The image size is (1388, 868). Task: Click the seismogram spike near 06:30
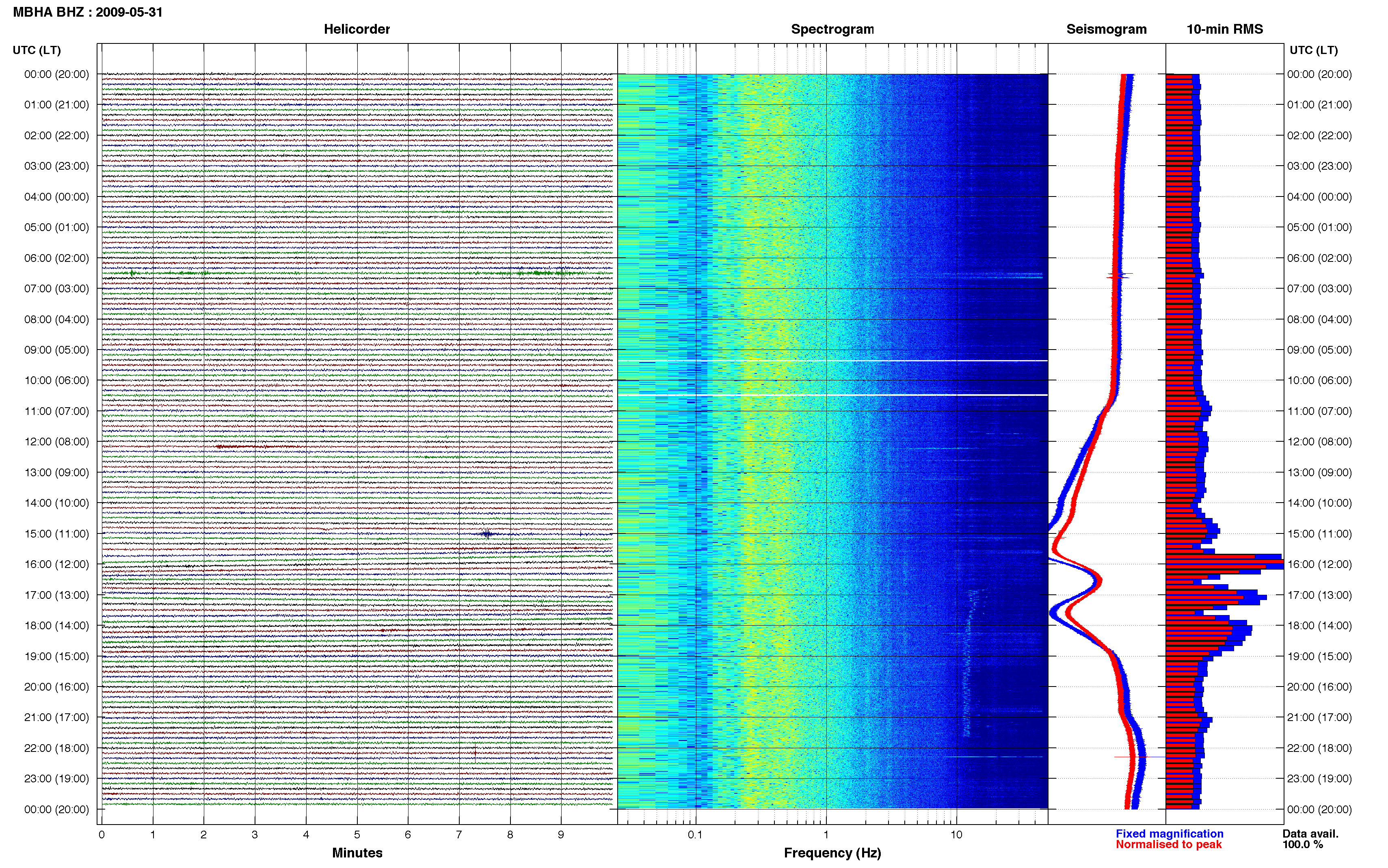pos(1119,276)
